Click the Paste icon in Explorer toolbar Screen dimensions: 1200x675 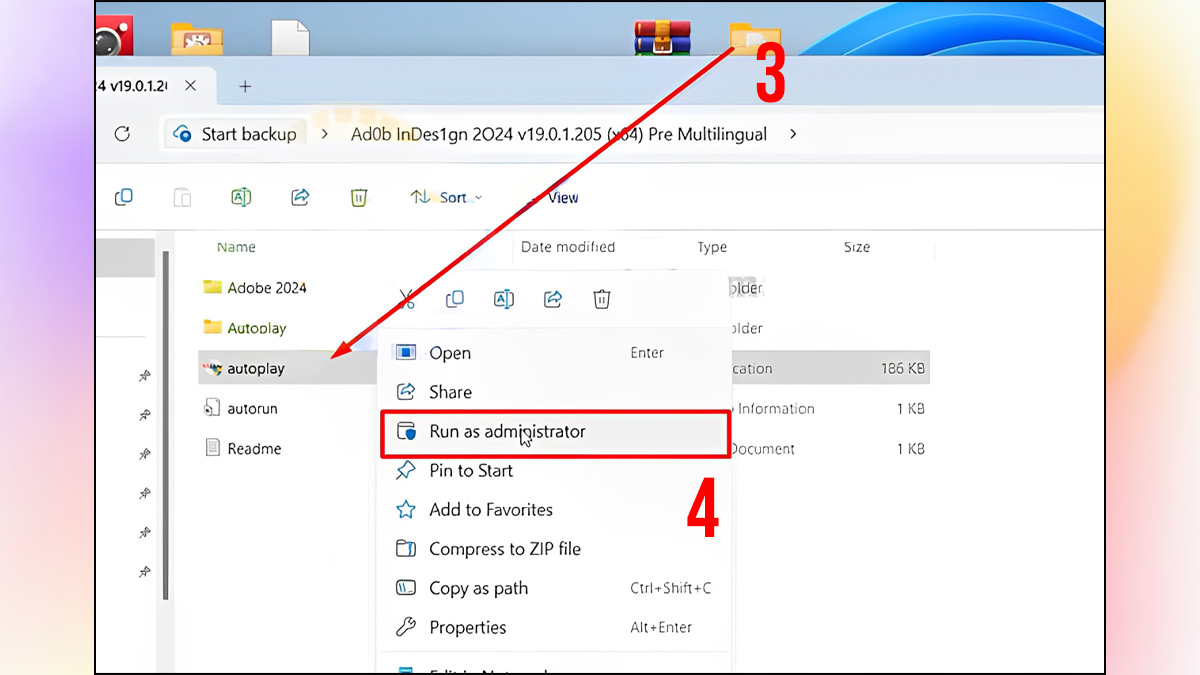click(182, 197)
